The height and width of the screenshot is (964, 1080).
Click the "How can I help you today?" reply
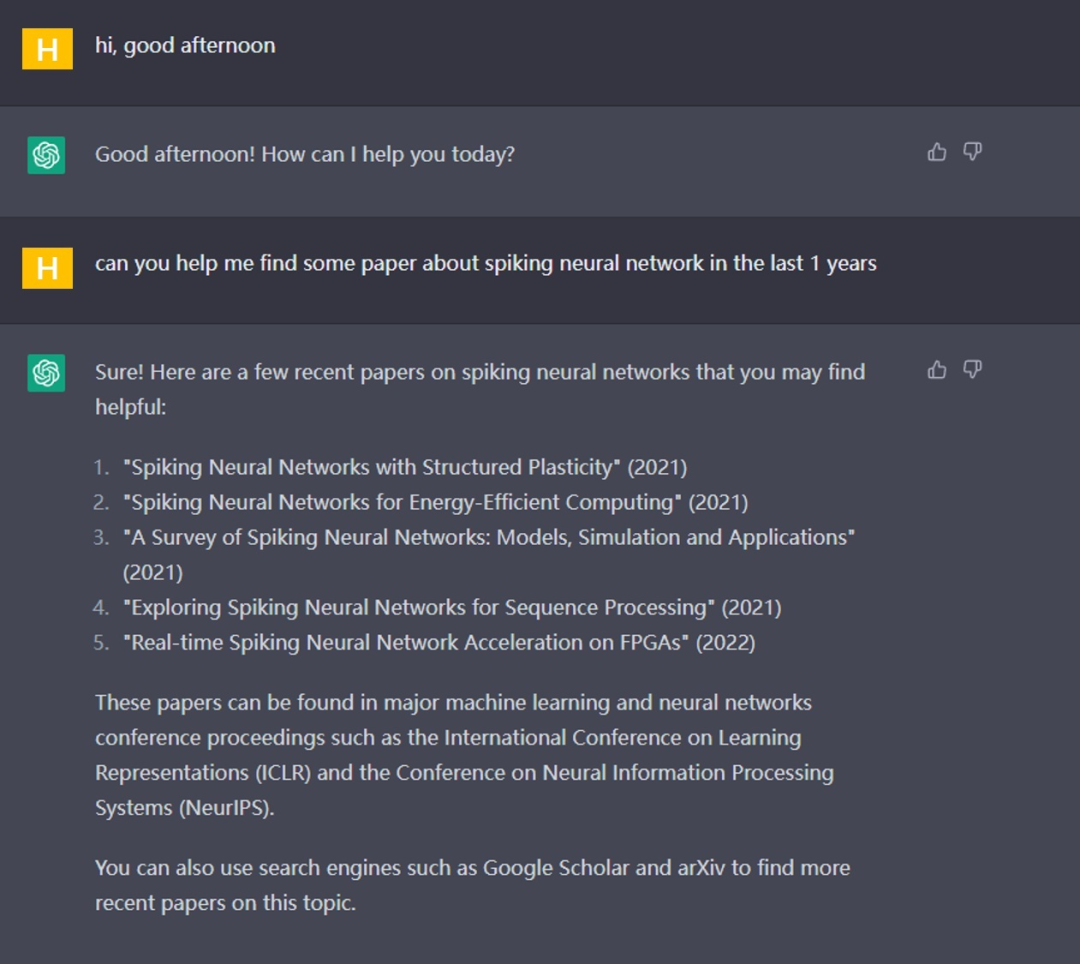click(x=305, y=155)
